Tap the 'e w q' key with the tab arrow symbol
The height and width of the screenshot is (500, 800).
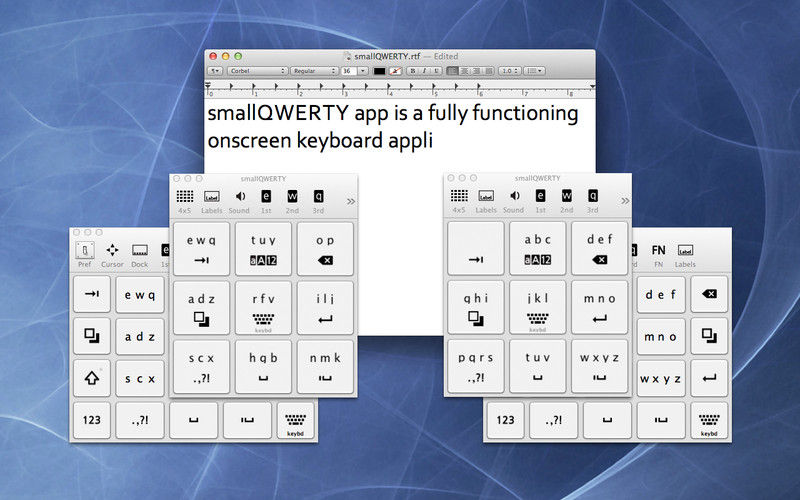pyautogui.click(x=202, y=249)
